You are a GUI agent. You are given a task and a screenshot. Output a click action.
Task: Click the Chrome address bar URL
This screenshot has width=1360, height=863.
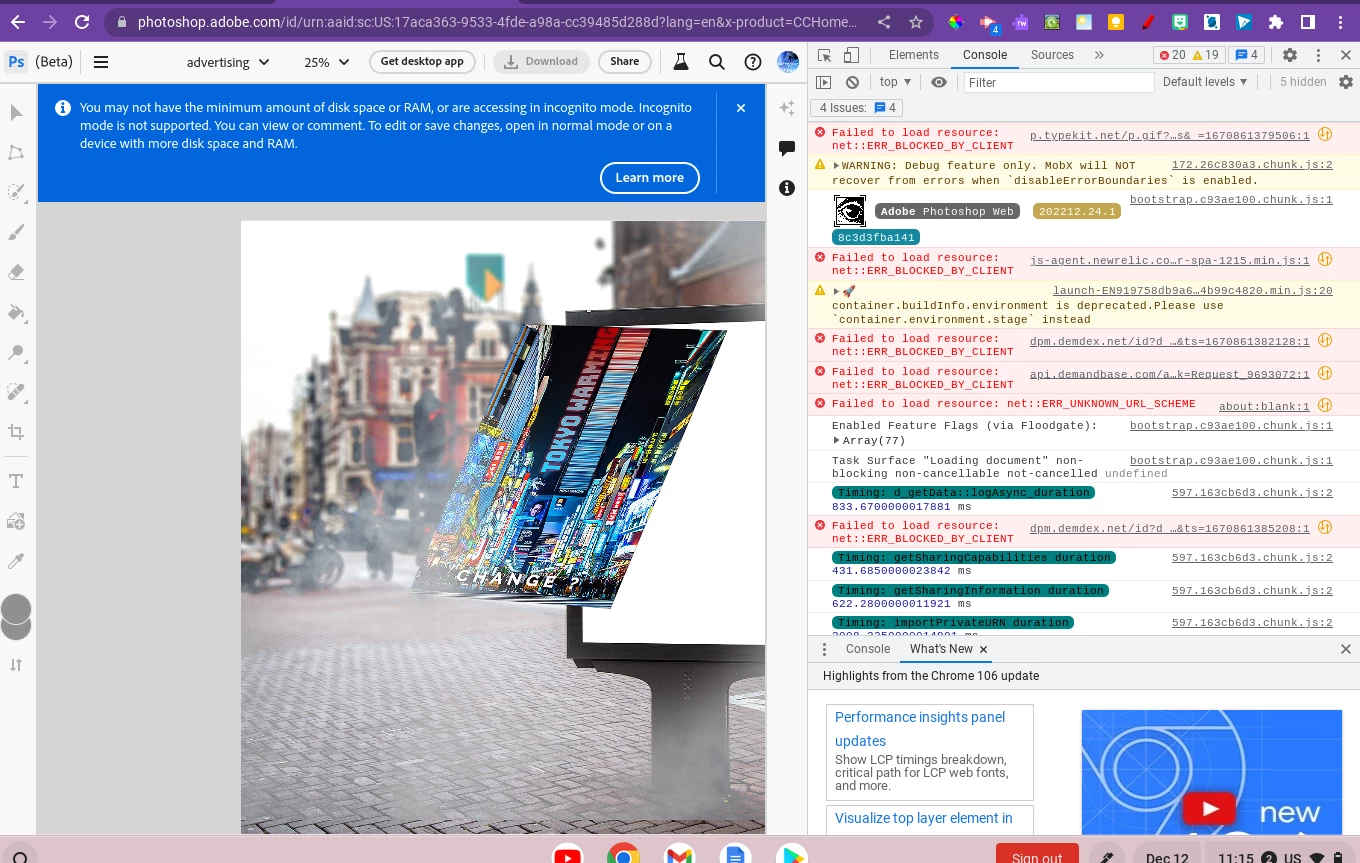(x=497, y=22)
